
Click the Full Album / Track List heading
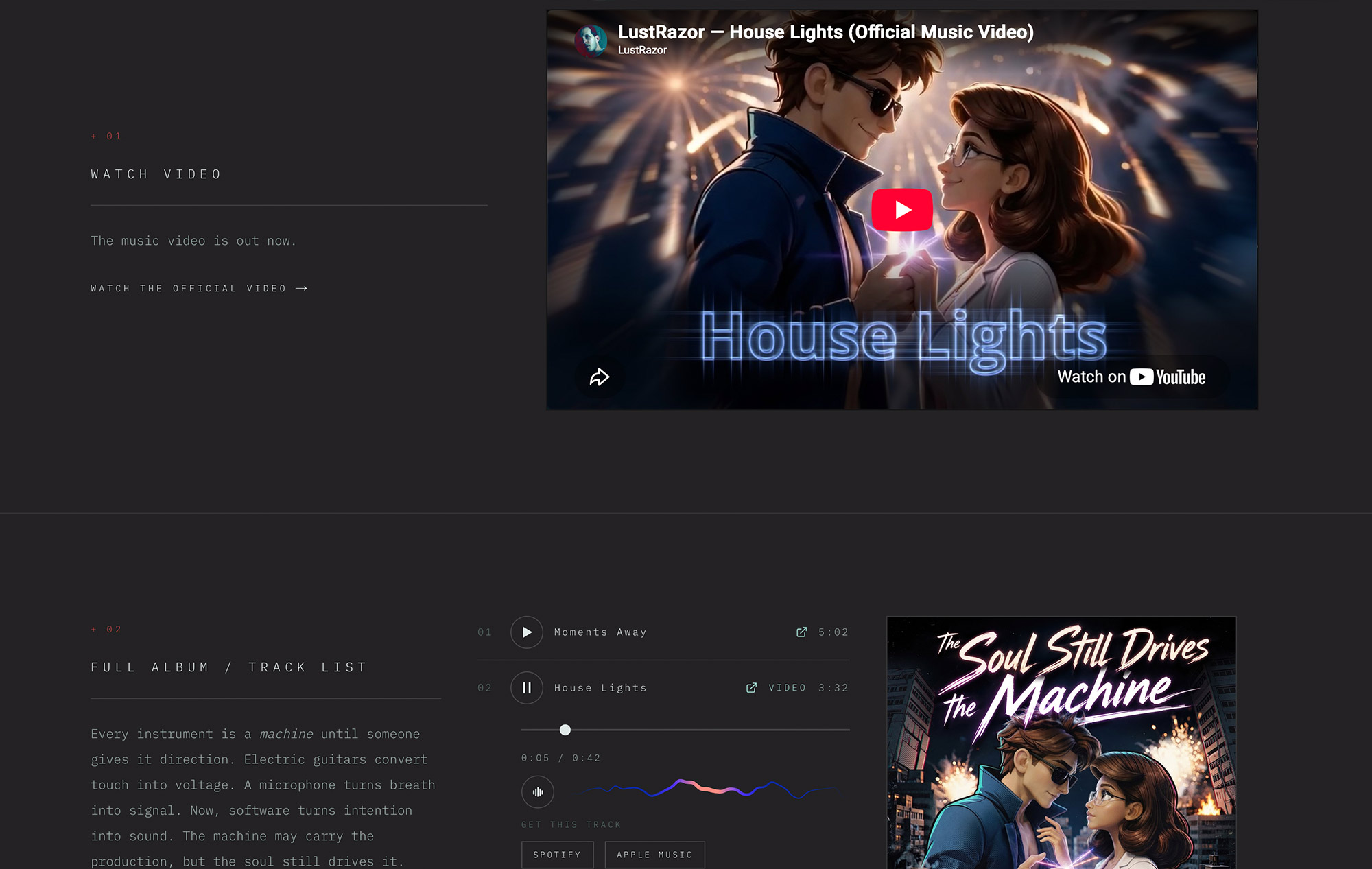pos(229,667)
